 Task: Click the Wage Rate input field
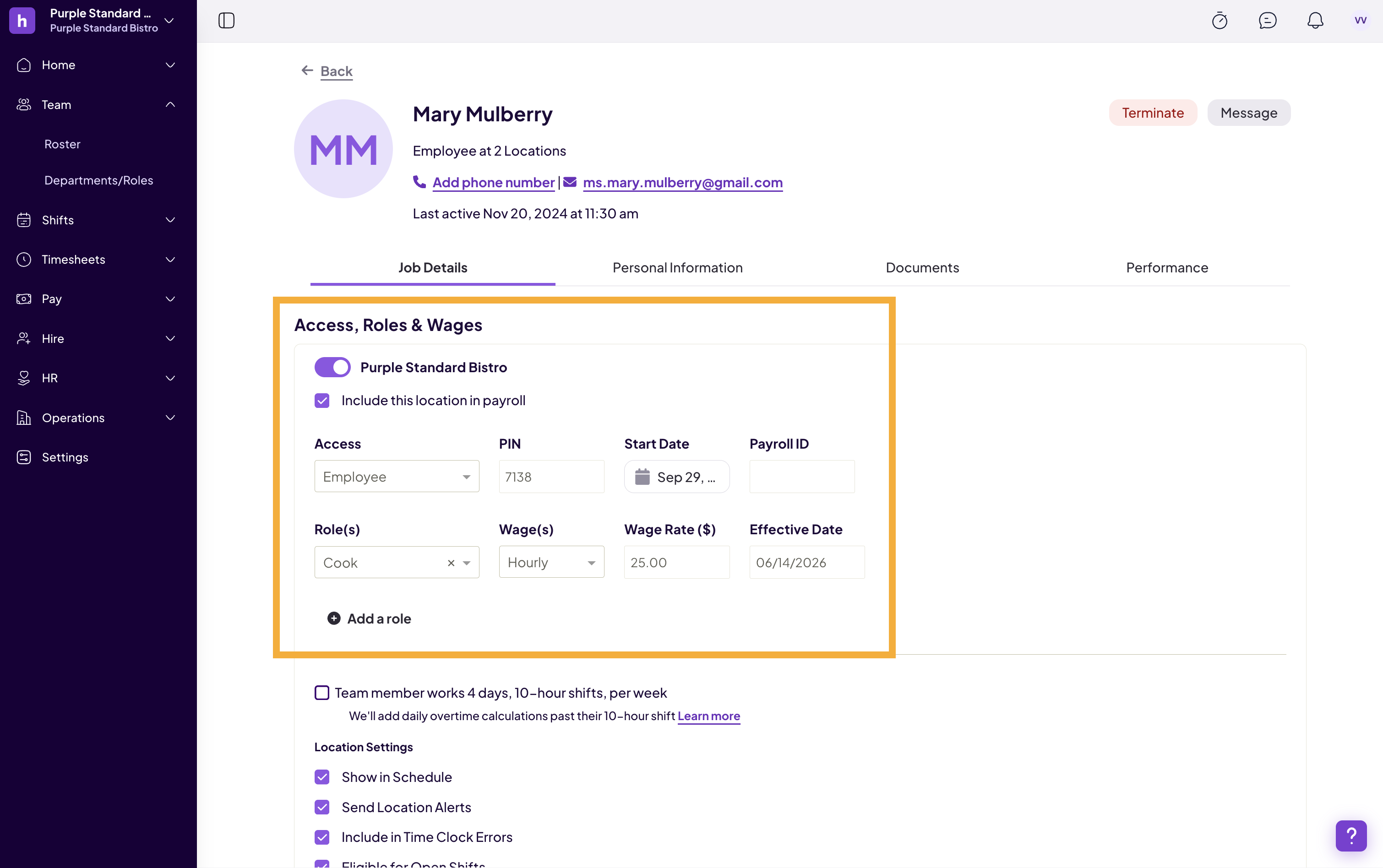point(676,562)
